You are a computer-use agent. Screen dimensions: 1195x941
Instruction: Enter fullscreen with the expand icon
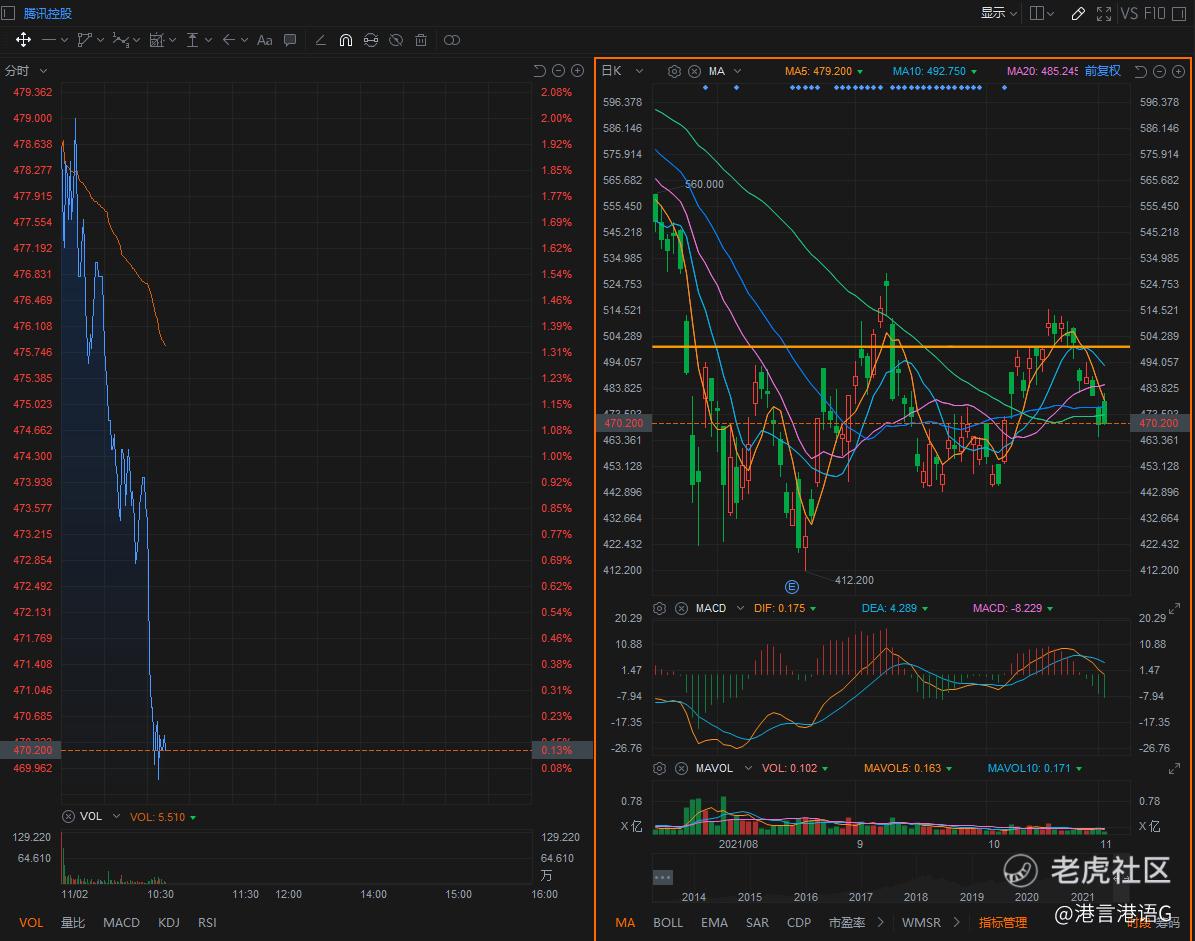click(1104, 13)
